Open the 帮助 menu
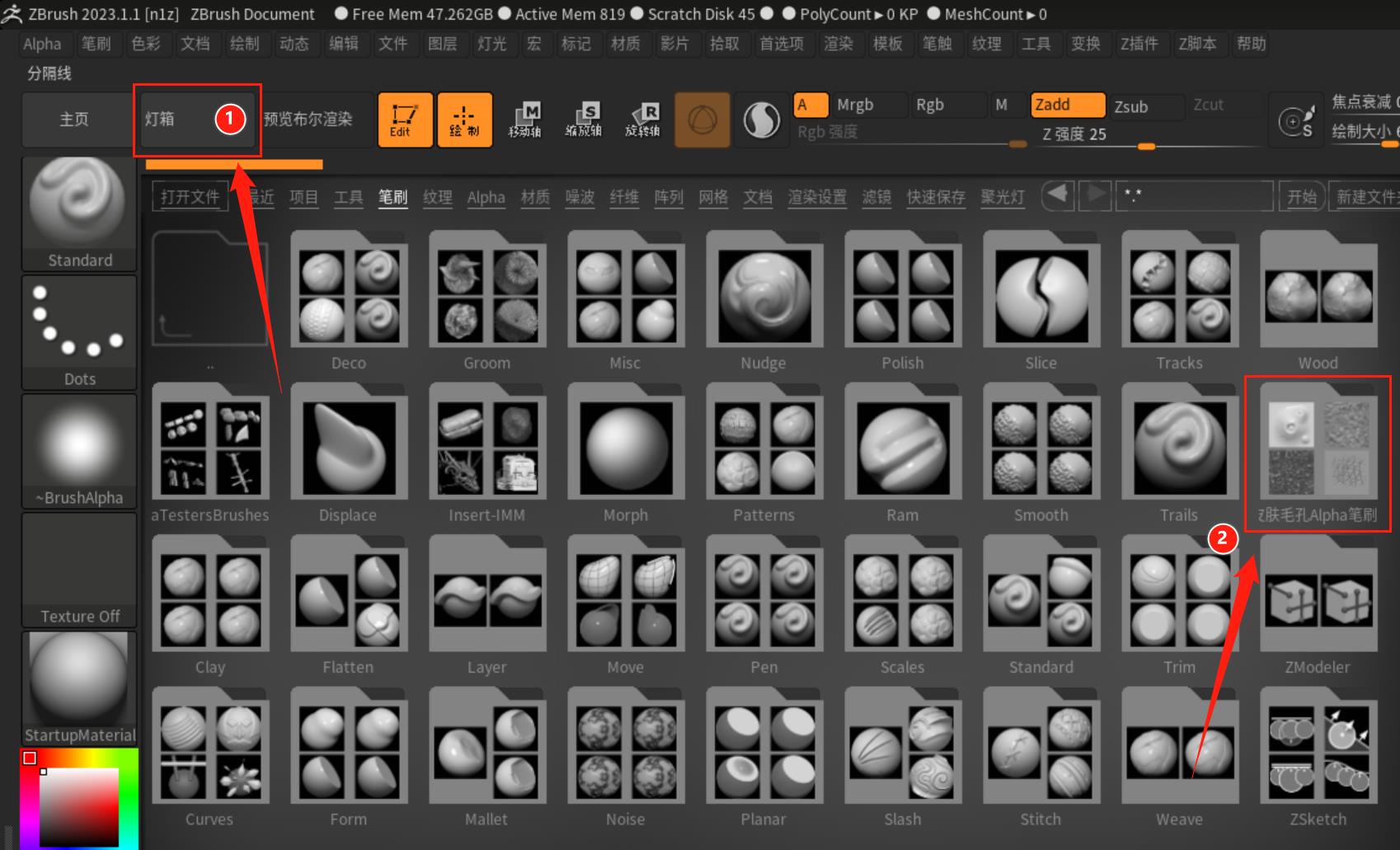 [x=1251, y=44]
